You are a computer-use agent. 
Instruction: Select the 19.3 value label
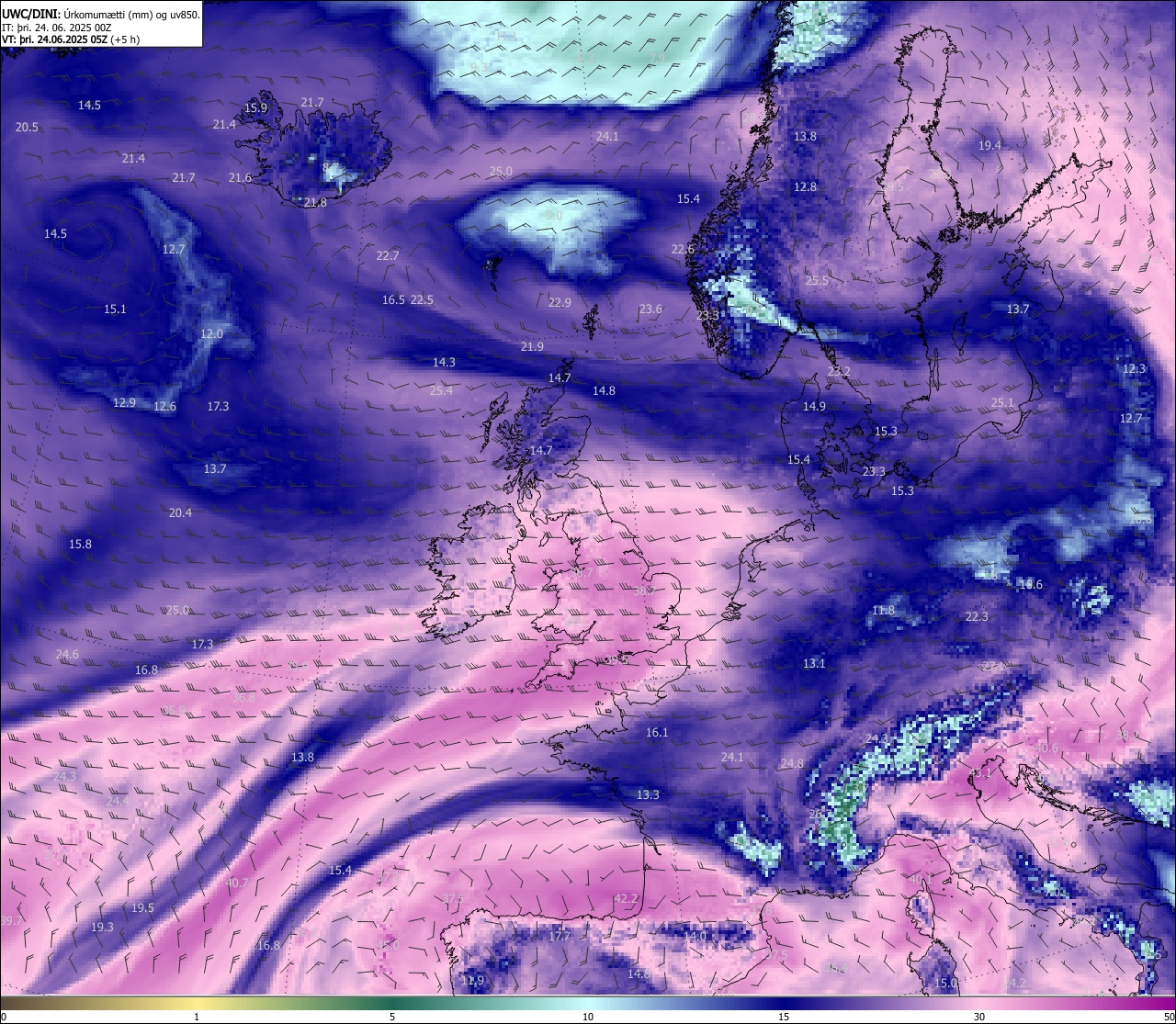click(102, 928)
